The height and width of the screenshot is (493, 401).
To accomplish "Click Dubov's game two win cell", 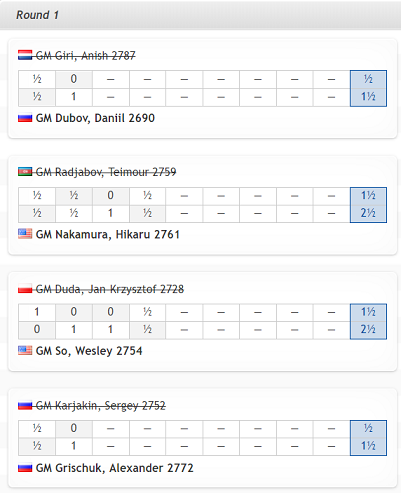I will click(x=74, y=97).
